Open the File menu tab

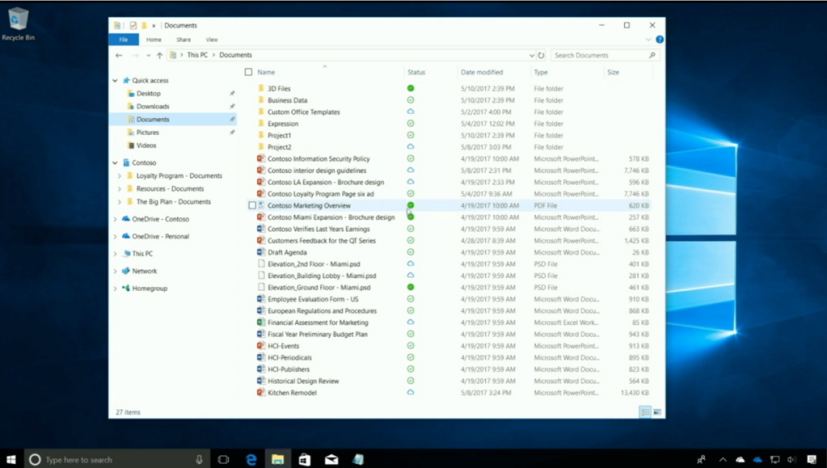pos(123,40)
